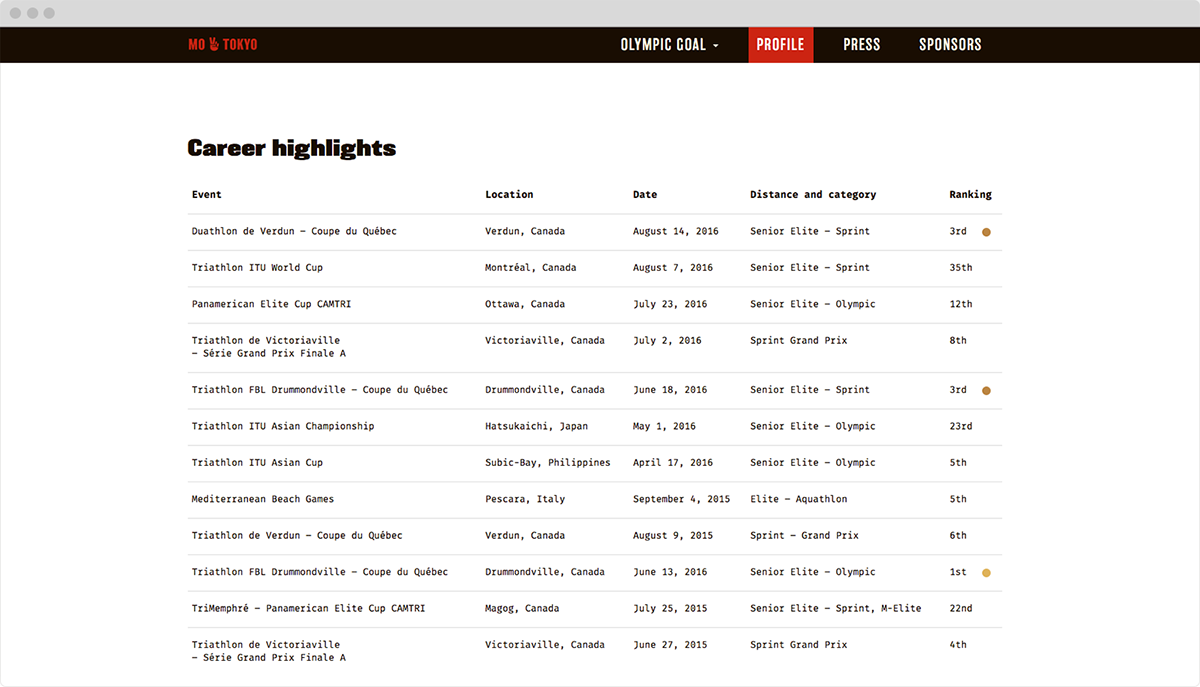Viewport: 1200px width, 687px height.
Task: Click the 12th ranking value
Action: [961, 304]
